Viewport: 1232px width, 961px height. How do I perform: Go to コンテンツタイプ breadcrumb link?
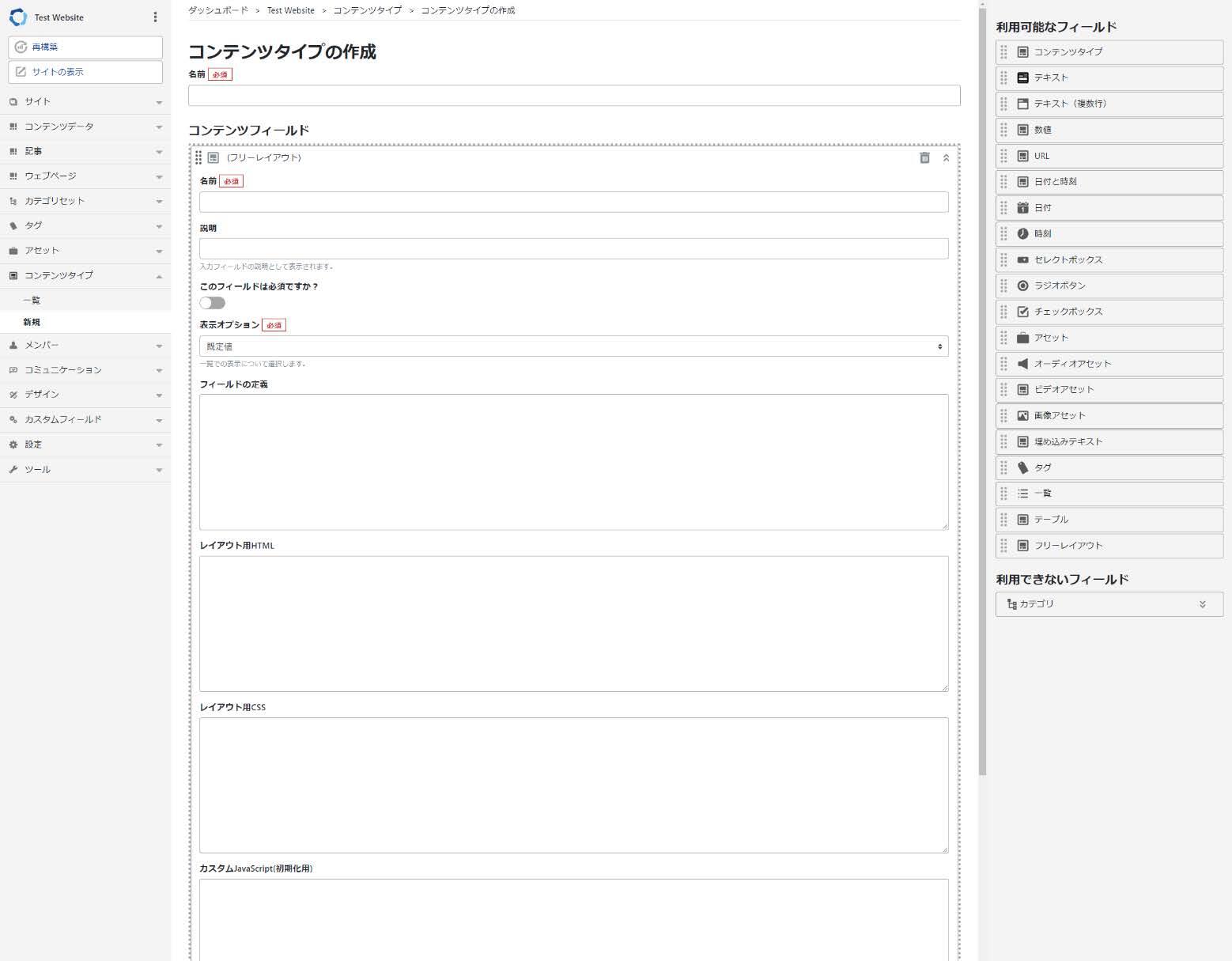click(x=367, y=10)
